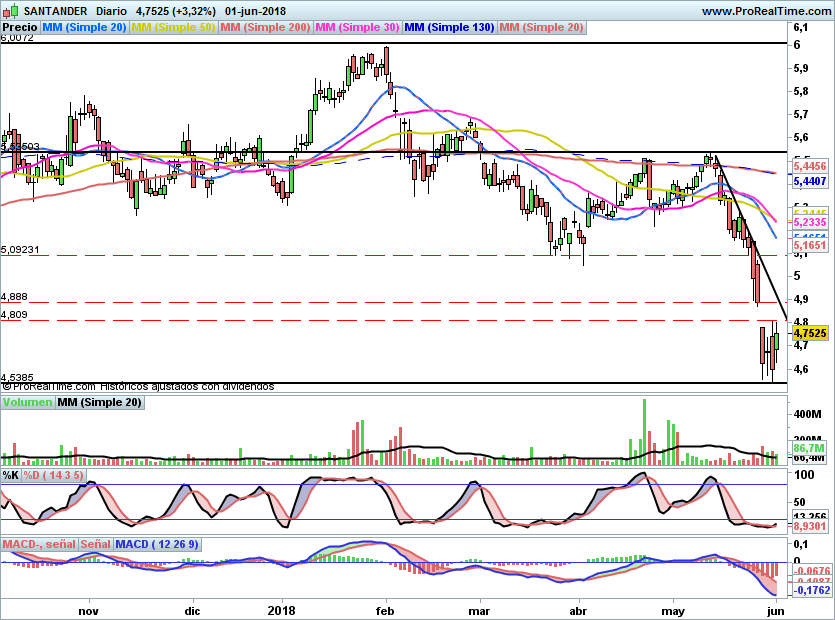Click the 5,4407 moving average value tag
This screenshot has height=620, width=835.
point(810,182)
